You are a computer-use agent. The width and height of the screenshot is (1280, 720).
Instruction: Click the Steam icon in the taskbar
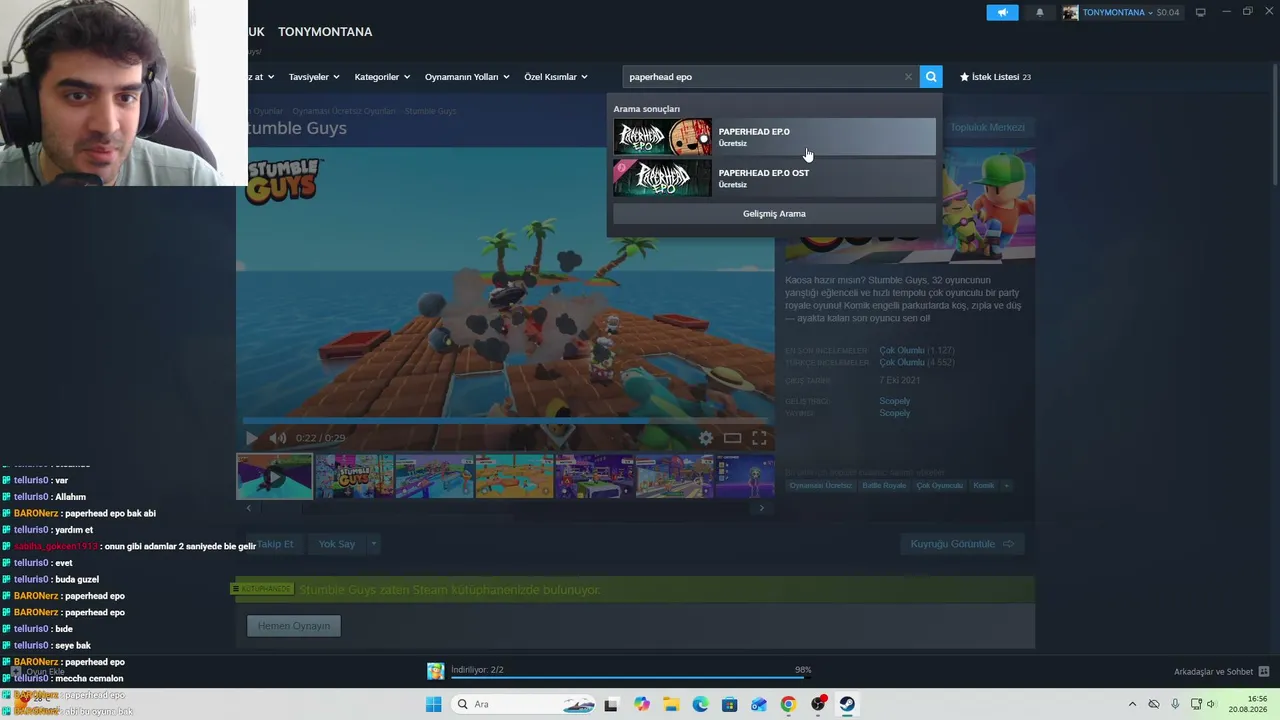847,704
